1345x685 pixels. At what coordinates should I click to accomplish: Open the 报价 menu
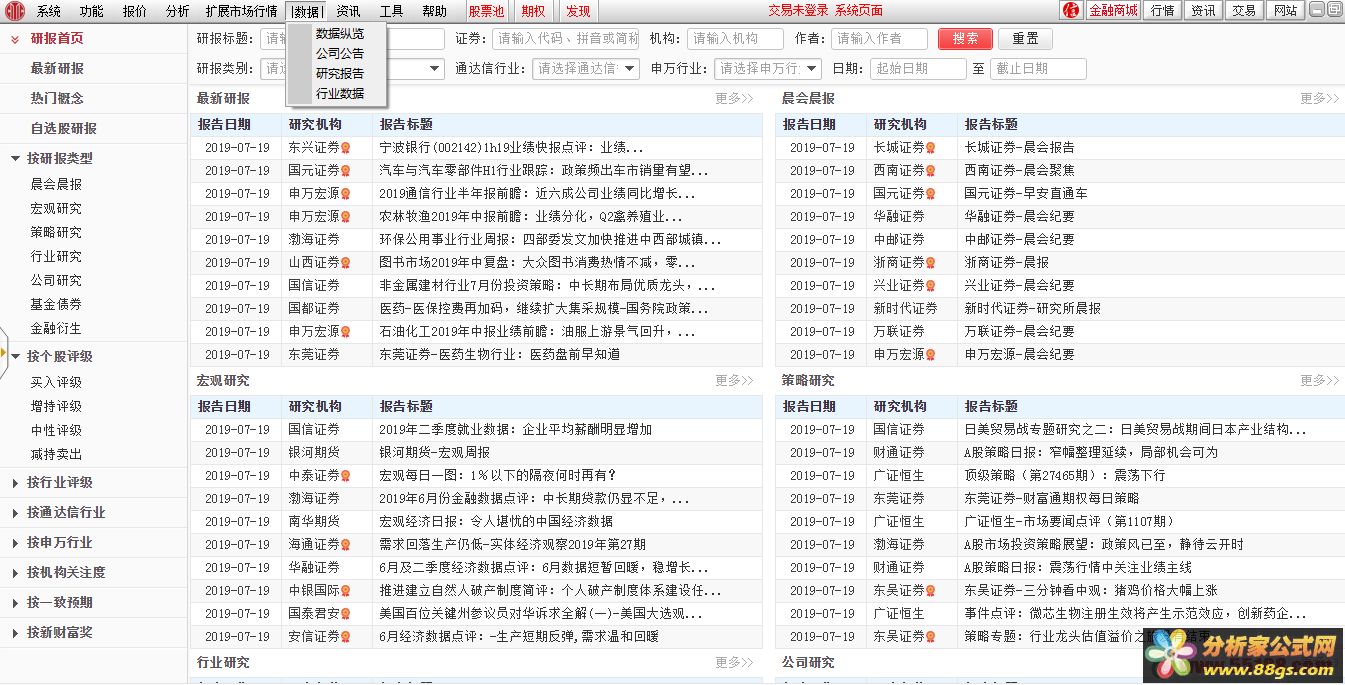pos(135,11)
